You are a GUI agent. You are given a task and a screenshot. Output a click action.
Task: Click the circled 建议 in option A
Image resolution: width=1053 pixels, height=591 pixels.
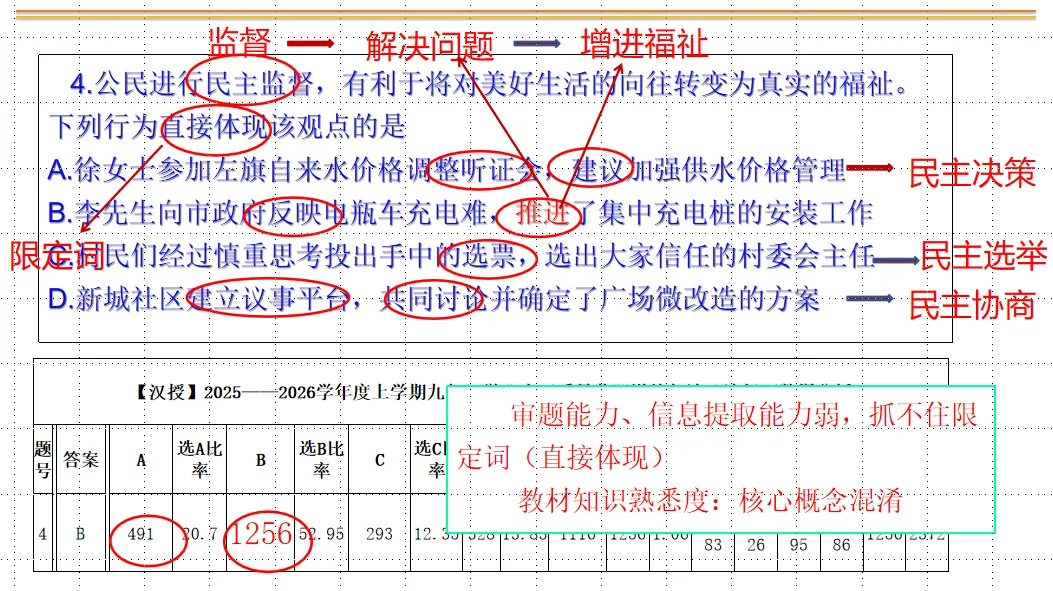[591, 170]
